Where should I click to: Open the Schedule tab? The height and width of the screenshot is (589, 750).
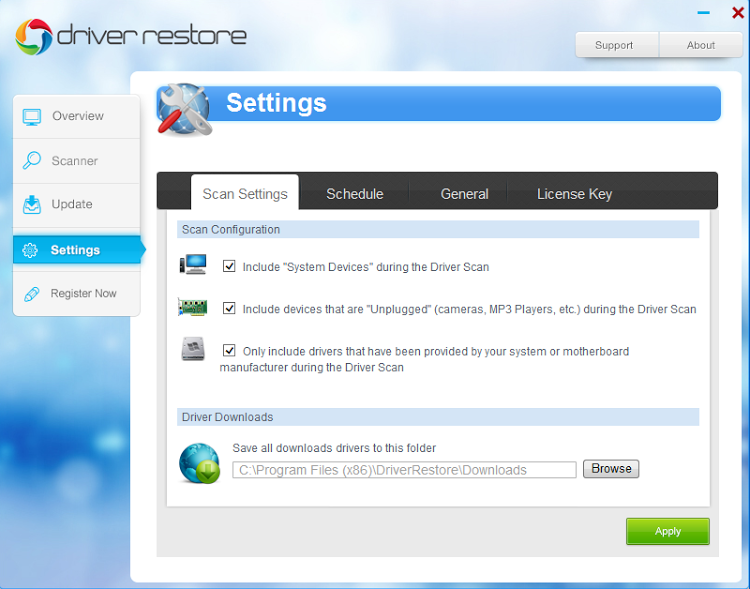point(354,194)
